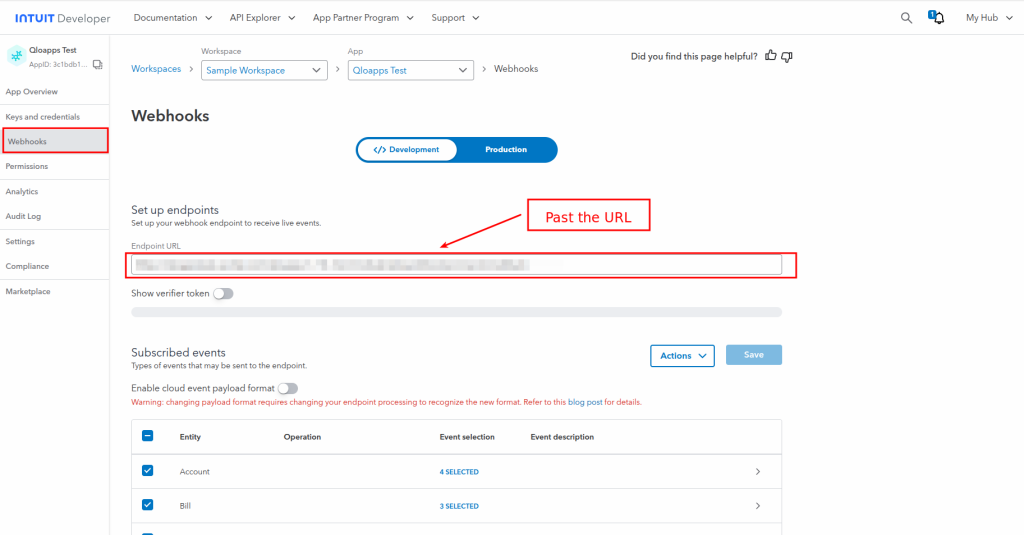The width and height of the screenshot is (1024, 535).
Task: Toggle Show verifier token switch
Action: click(223, 293)
